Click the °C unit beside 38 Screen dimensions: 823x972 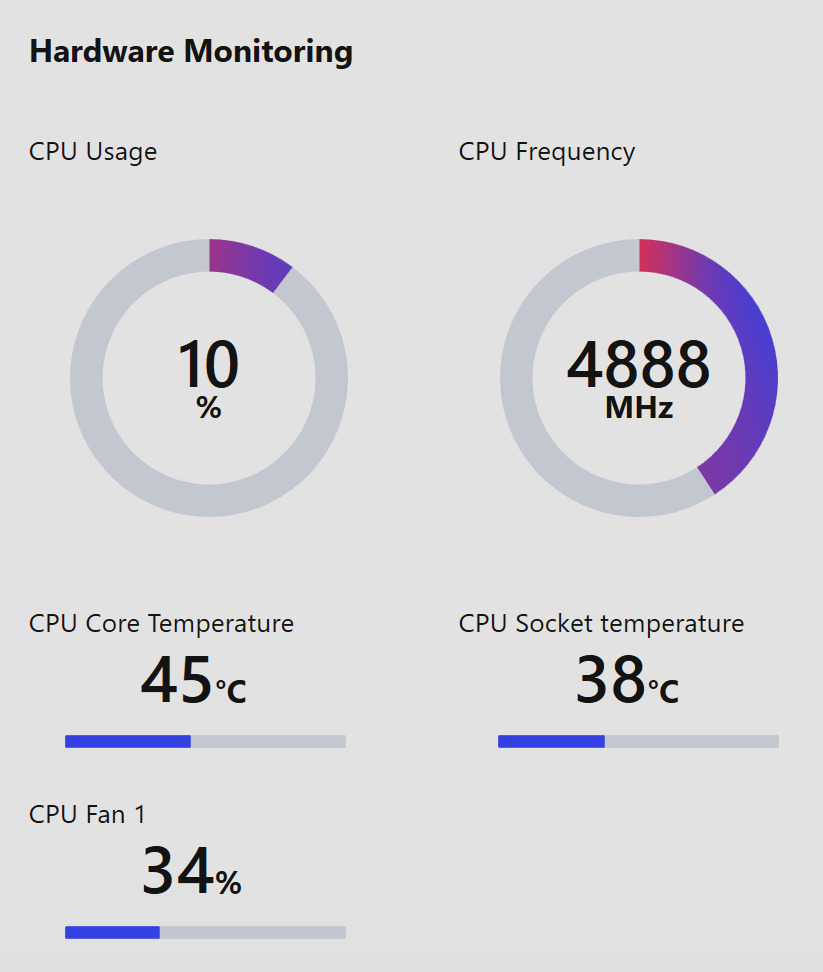(x=663, y=689)
